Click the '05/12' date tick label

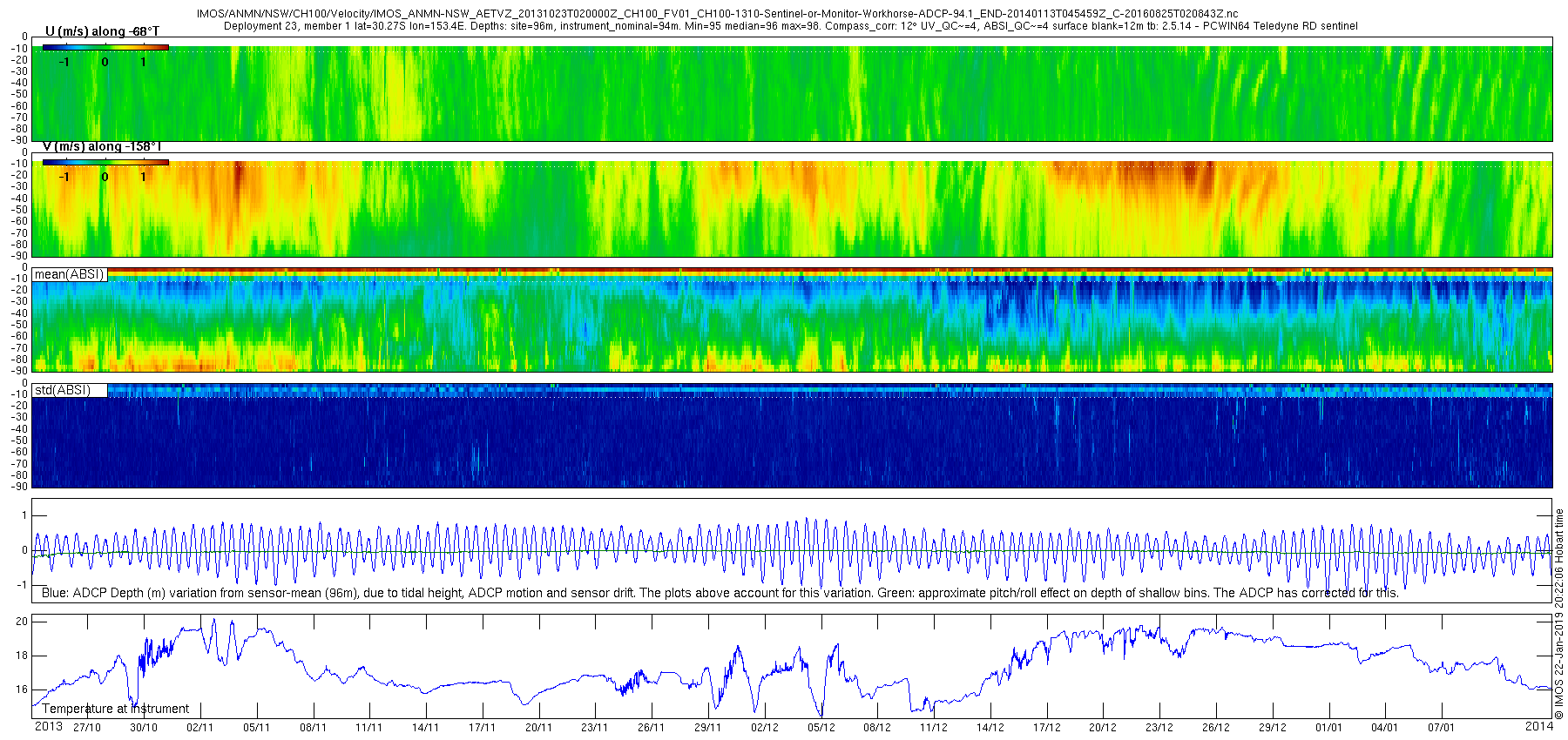tap(821, 728)
